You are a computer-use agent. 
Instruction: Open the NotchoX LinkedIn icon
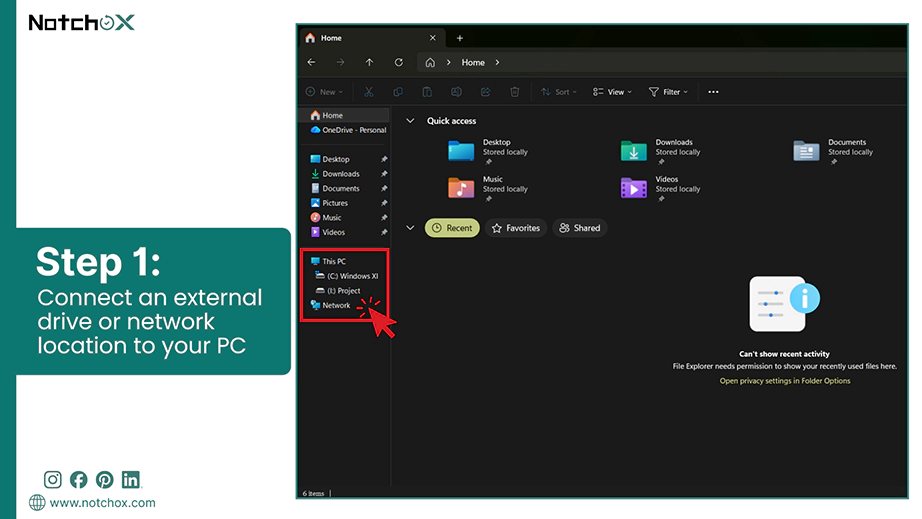[x=131, y=480]
